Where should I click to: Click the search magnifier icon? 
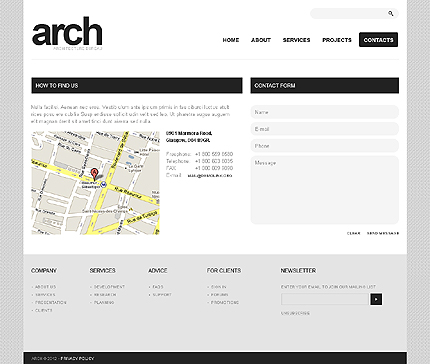[391, 14]
